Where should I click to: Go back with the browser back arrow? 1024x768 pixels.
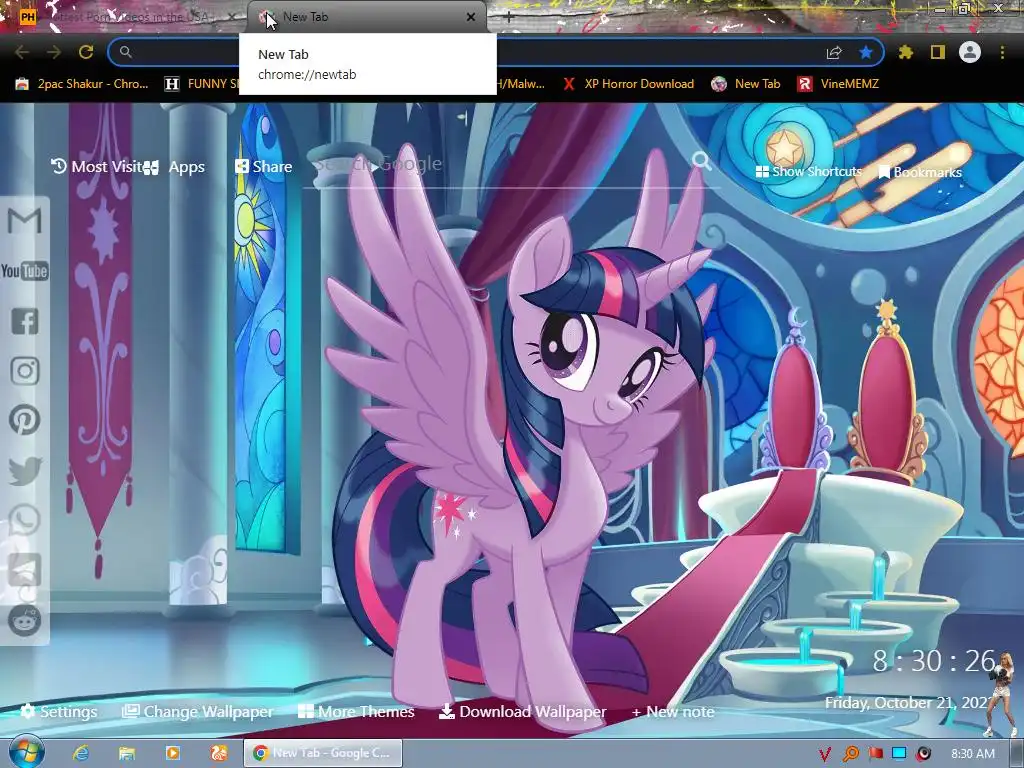(22, 52)
